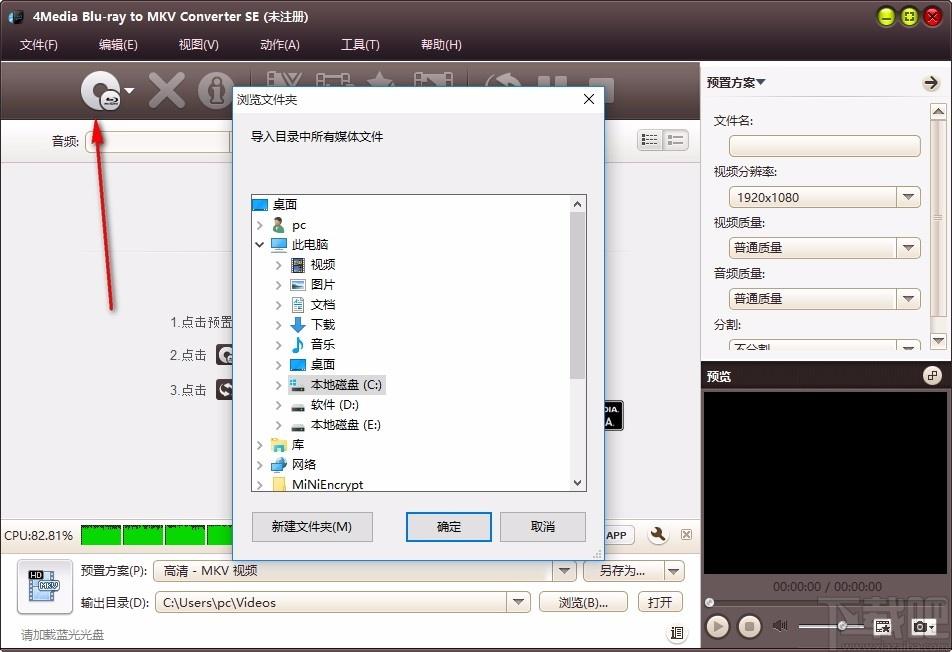Pop out the preview panel
This screenshot has width=952, height=652.
pyautogui.click(x=932, y=376)
